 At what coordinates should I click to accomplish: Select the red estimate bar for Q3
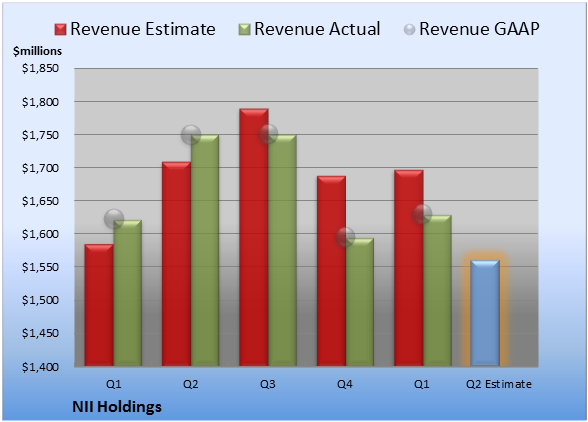click(254, 237)
